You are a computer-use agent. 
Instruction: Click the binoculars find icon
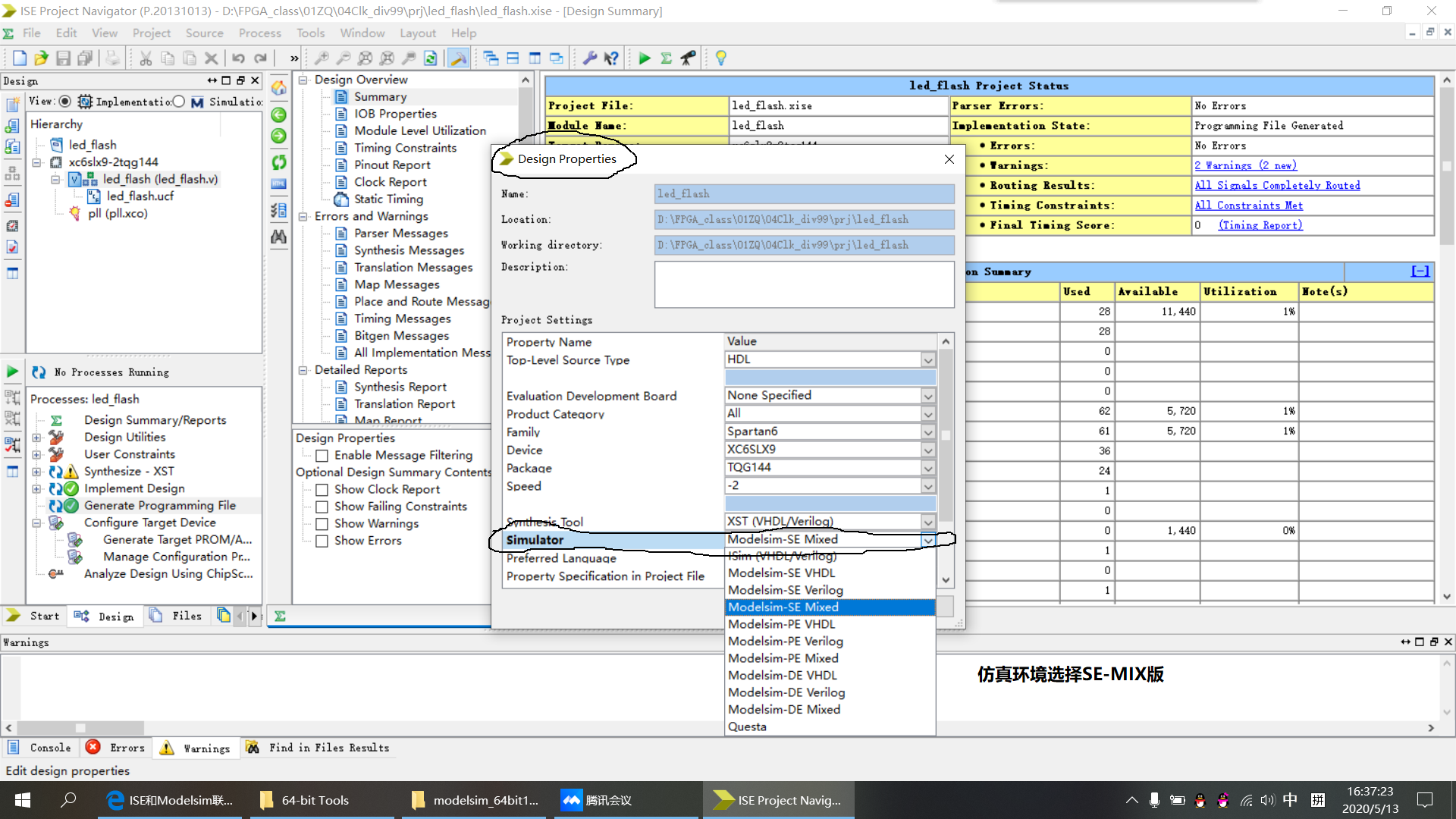(x=279, y=237)
